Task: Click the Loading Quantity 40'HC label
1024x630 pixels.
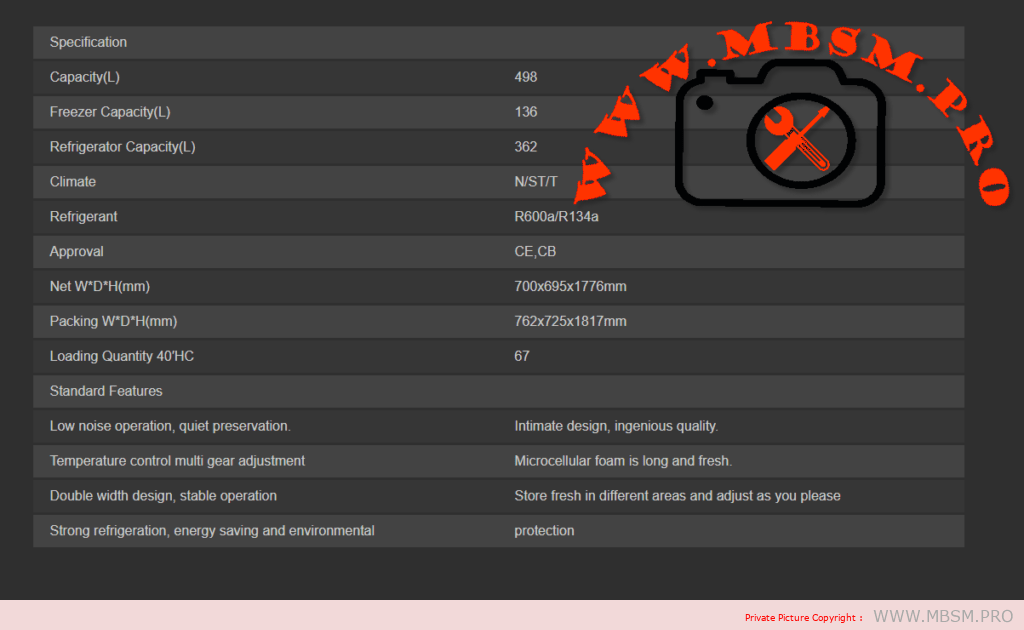Action: (x=121, y=356)
